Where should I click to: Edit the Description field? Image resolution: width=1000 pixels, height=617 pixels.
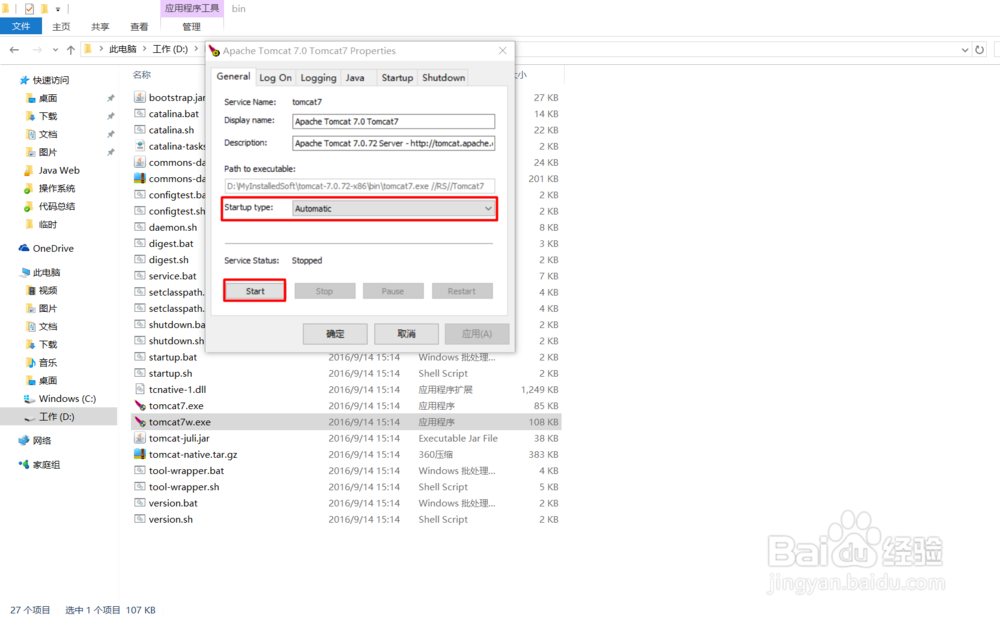click(393, 143)
